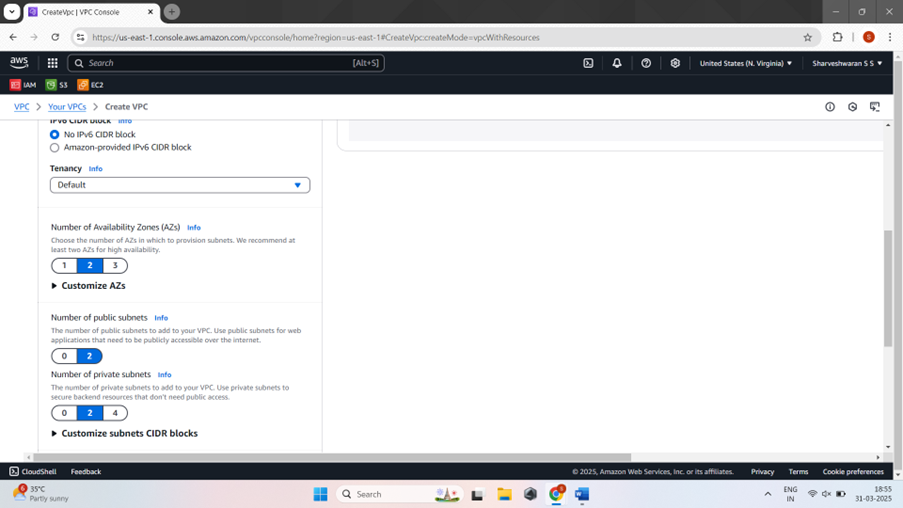Set number of public subnets to 2
The width and height of the screenshot is (903, 508).
[89, 356]
